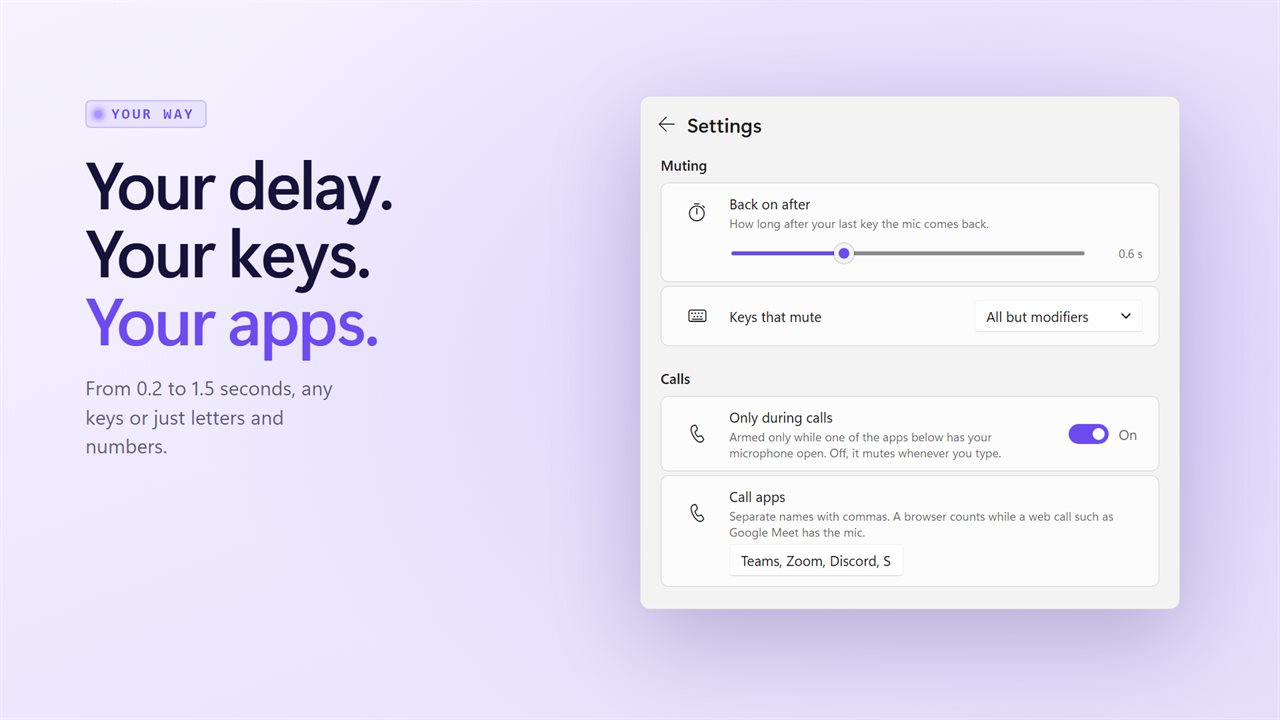
Task: Click the 'Separate names with commas' description
Action: click(921, 525)
